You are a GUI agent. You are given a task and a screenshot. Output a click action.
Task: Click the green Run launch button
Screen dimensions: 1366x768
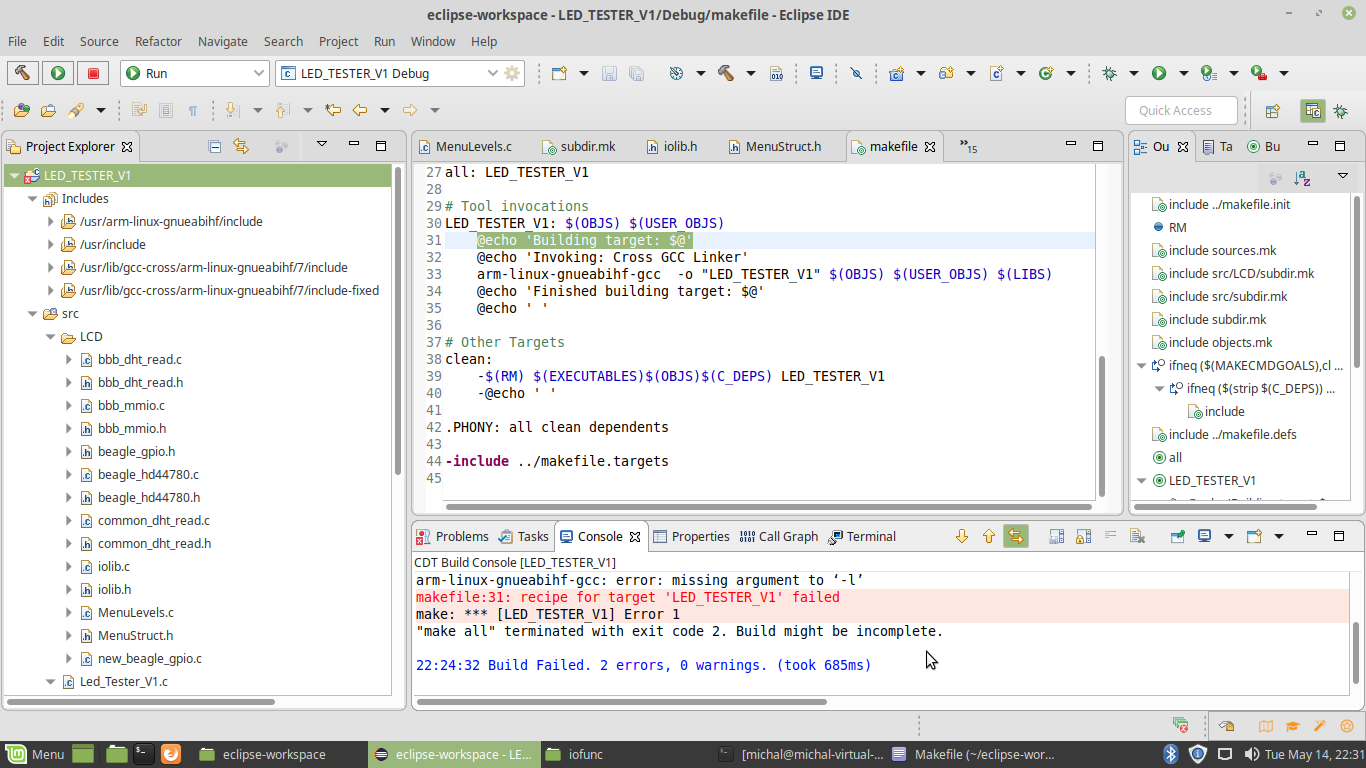[x=58, y=73]
